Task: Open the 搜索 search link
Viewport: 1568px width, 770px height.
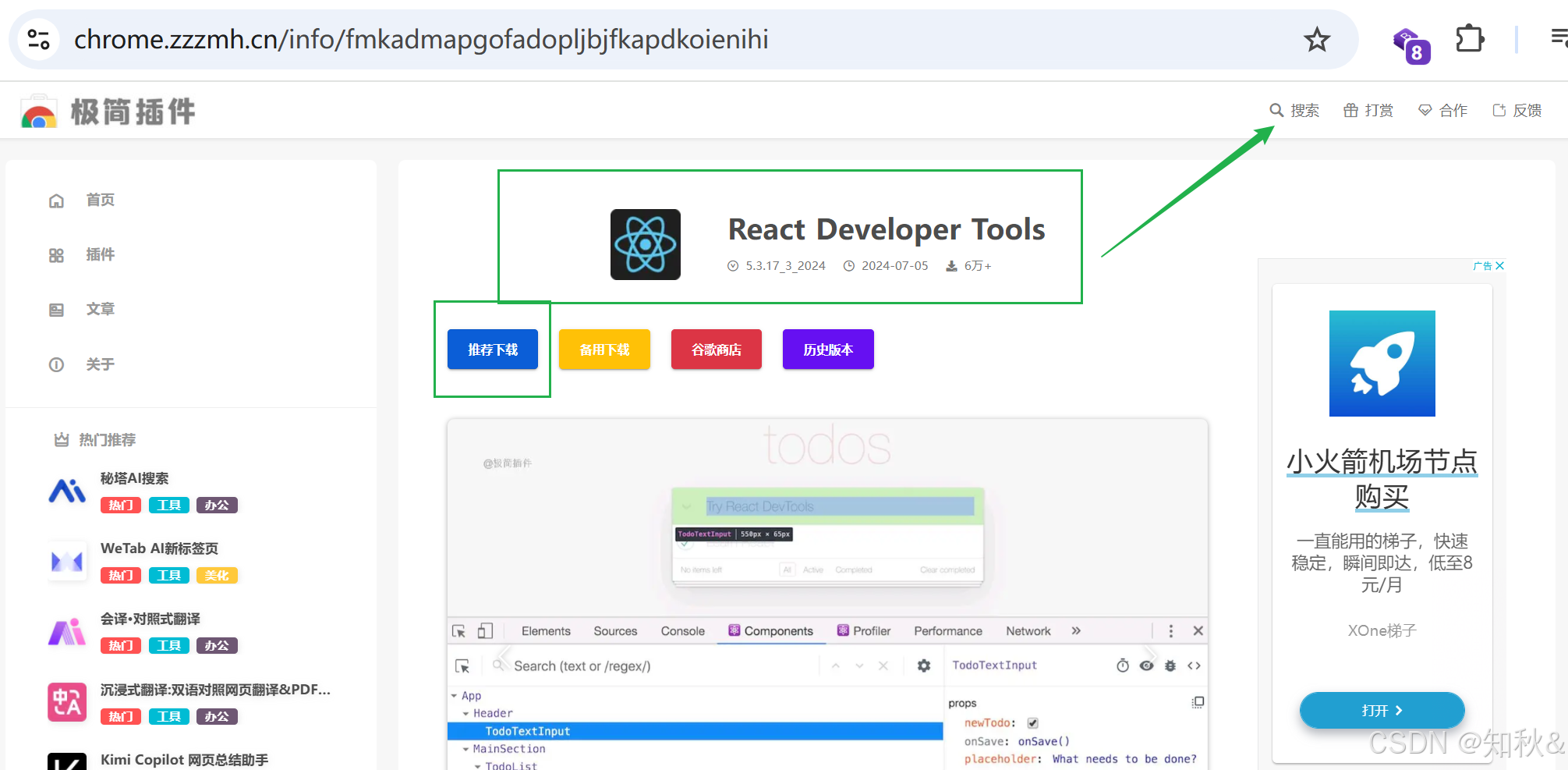Action: click(1295, 110)
